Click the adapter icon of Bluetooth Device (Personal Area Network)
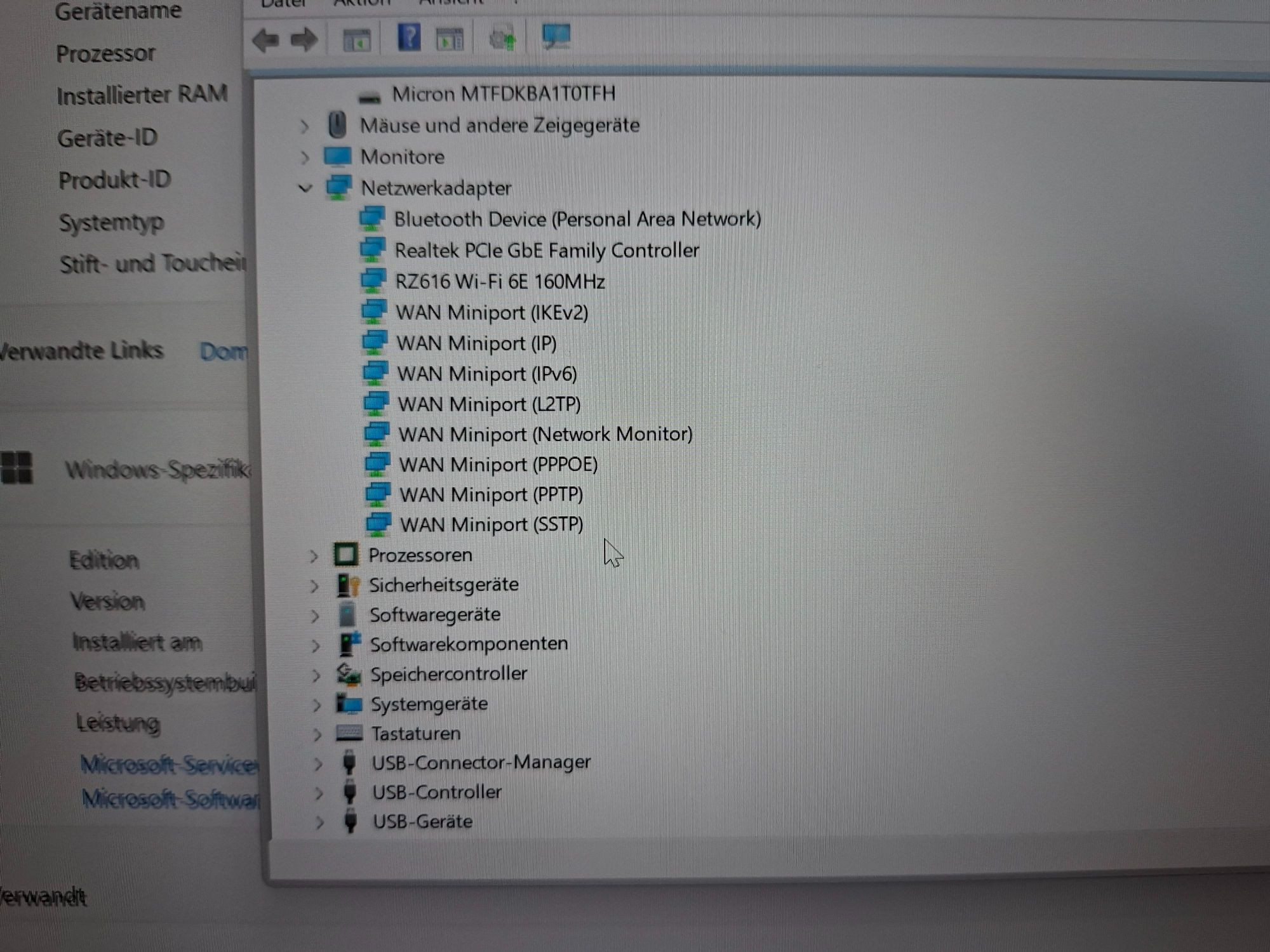1270x952 pixels. pyautogui.click(x=372, y=219)
